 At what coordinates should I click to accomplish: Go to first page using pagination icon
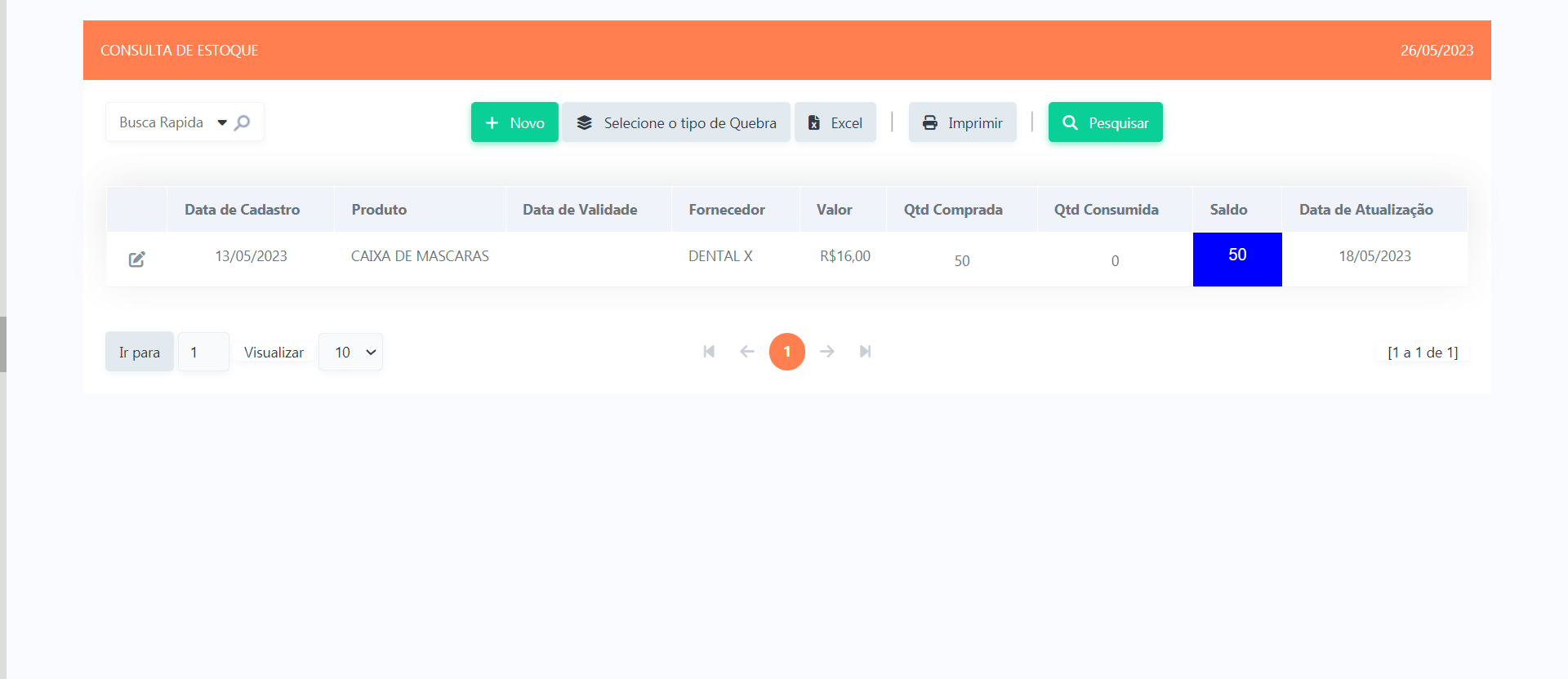tap(709, 352)
